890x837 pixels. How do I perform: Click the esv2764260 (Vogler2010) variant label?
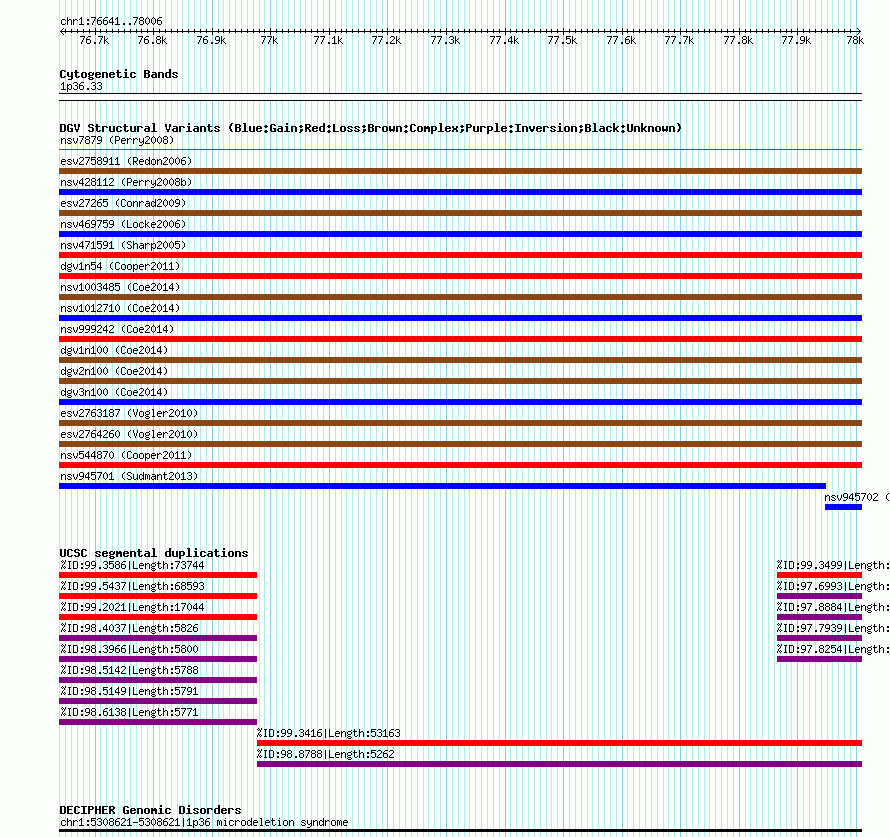pyautogui.click(x=129, y=434)
